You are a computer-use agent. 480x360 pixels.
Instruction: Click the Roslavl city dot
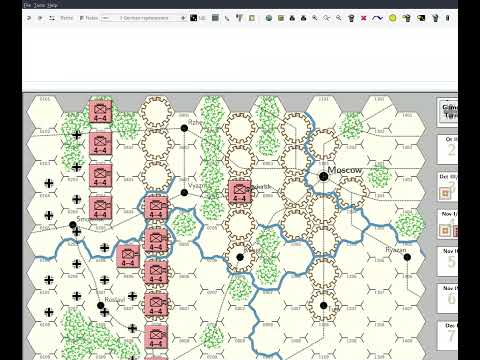point(101,305)
